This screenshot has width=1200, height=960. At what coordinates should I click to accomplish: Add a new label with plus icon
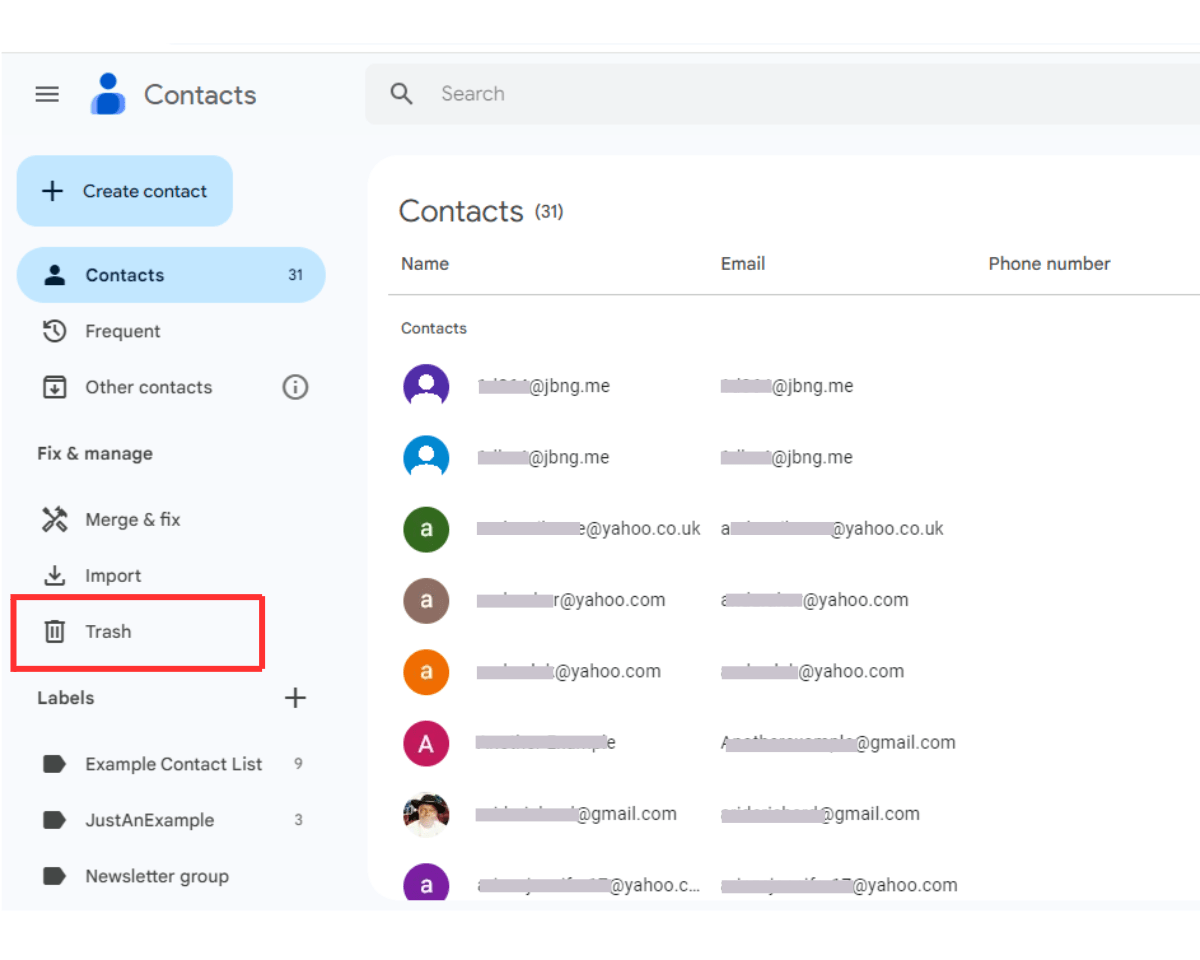pos(295,698)
